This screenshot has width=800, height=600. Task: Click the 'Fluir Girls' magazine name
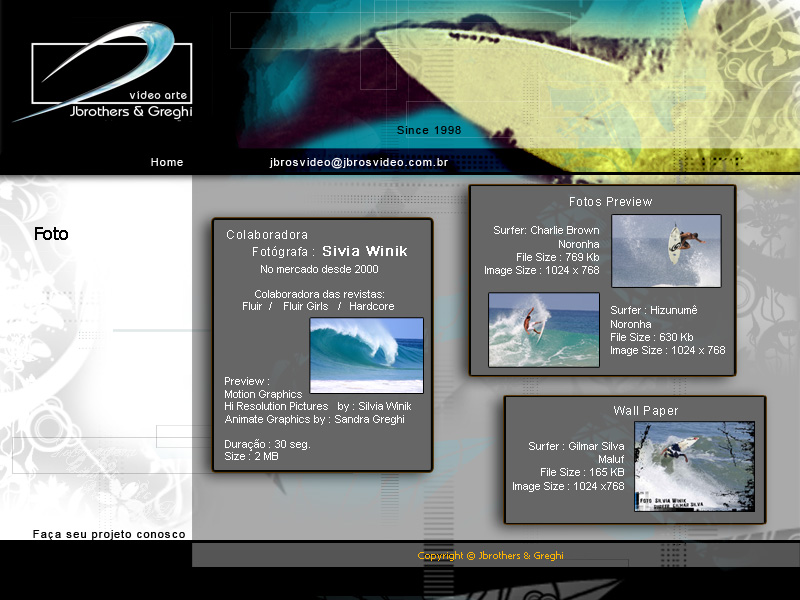tap(306, 306)
